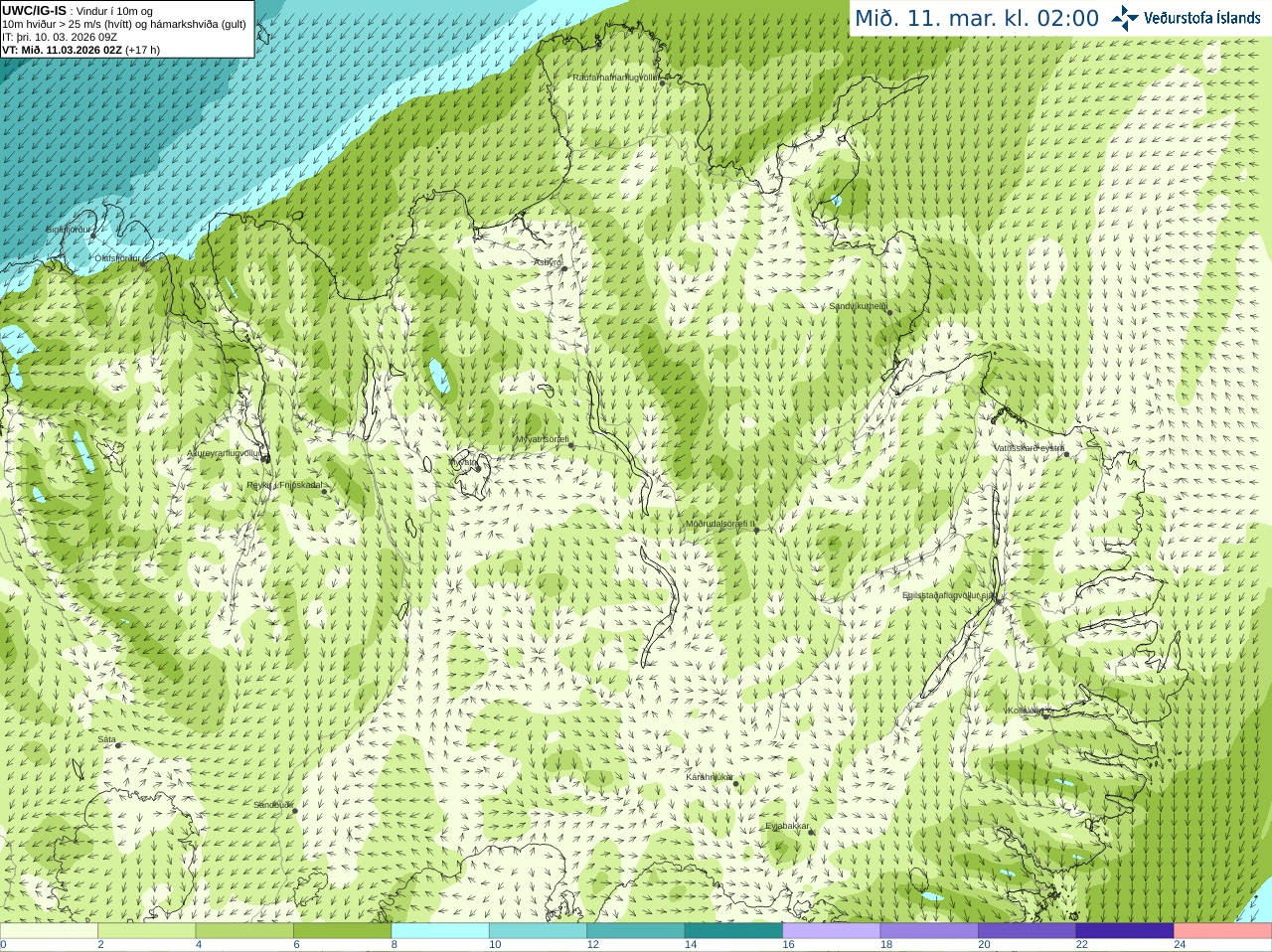Click the Raufarhafnarflugvöllur station label
The height and width of the screenshot is (952, 1272).
coord(615,77)
